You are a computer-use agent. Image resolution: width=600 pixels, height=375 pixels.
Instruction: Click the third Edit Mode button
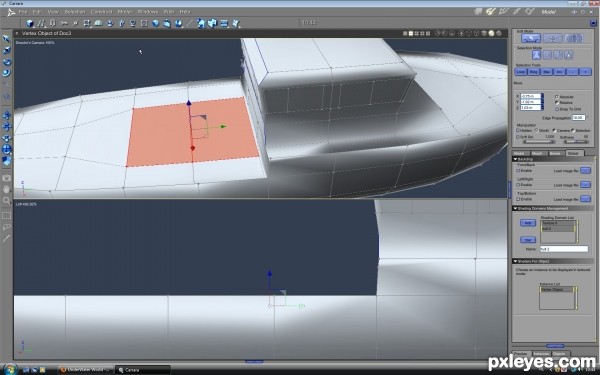click(x=574, y=38)
